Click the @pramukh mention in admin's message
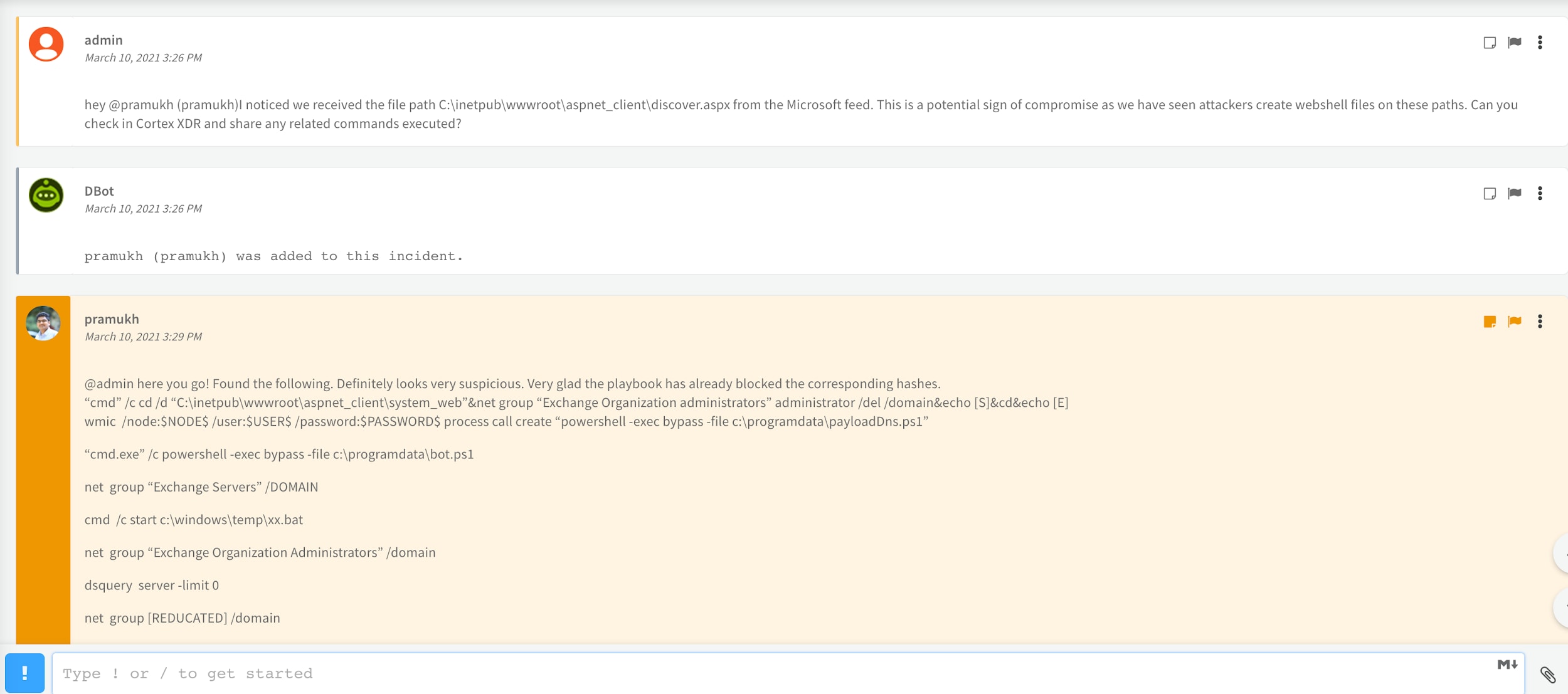The image size is (1568, 694). coord(141,105)
